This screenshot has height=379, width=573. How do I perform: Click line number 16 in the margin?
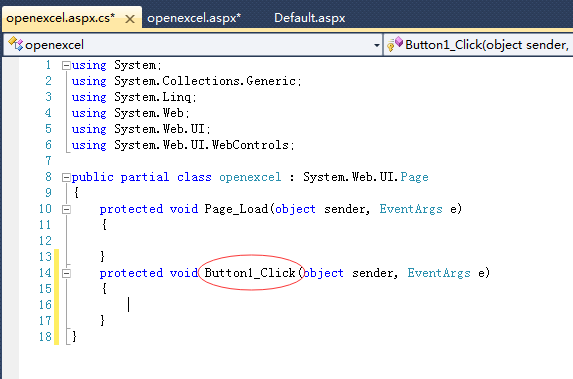pyautogui.click(x=45, y=305)
